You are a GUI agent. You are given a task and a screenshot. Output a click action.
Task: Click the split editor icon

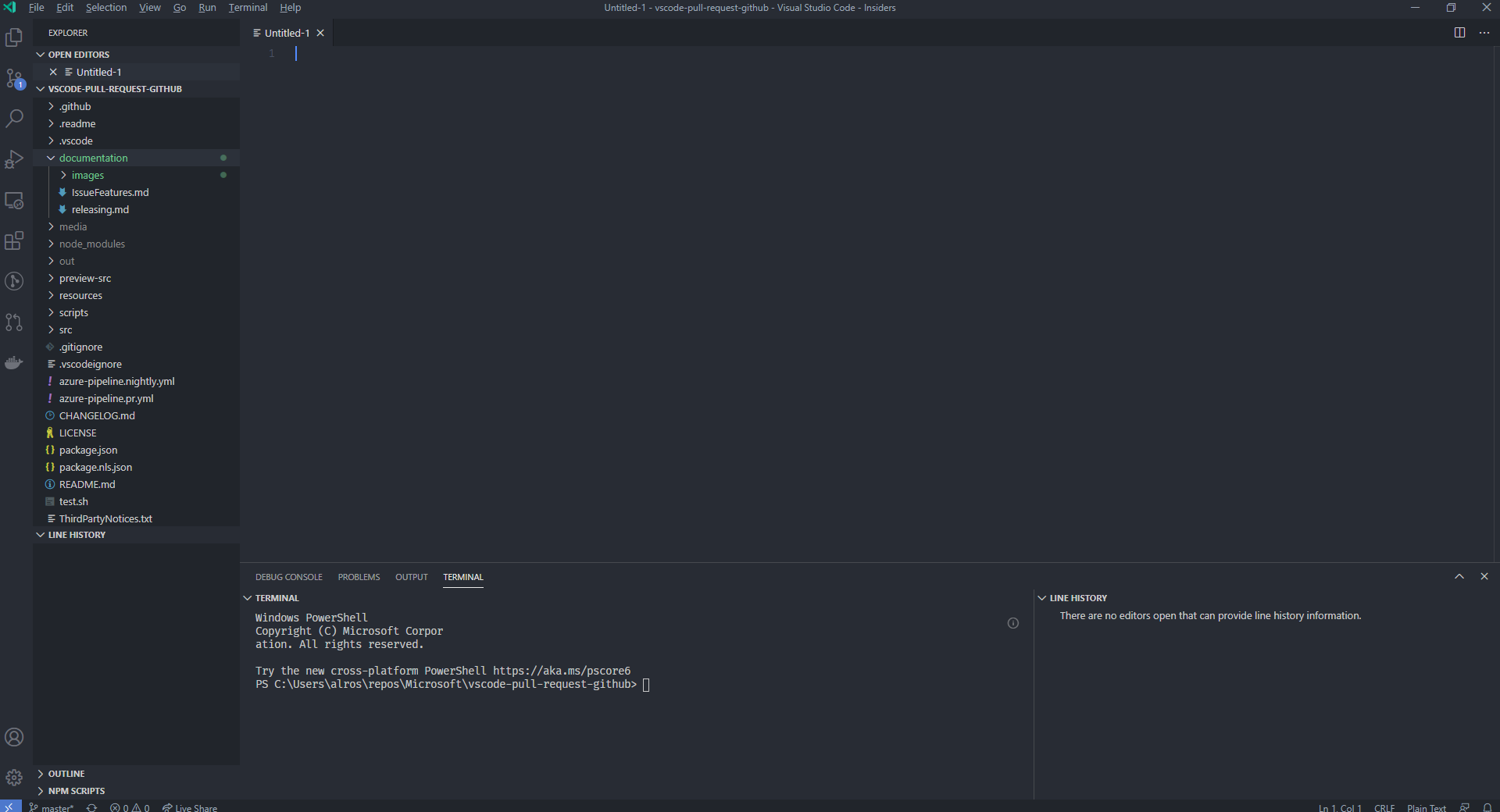click(1459, 33)
